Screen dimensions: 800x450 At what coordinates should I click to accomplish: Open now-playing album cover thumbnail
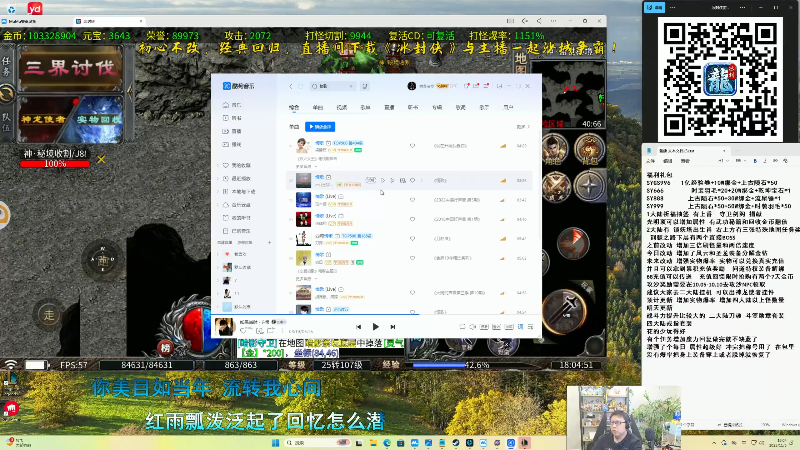(x=224, y=327)
